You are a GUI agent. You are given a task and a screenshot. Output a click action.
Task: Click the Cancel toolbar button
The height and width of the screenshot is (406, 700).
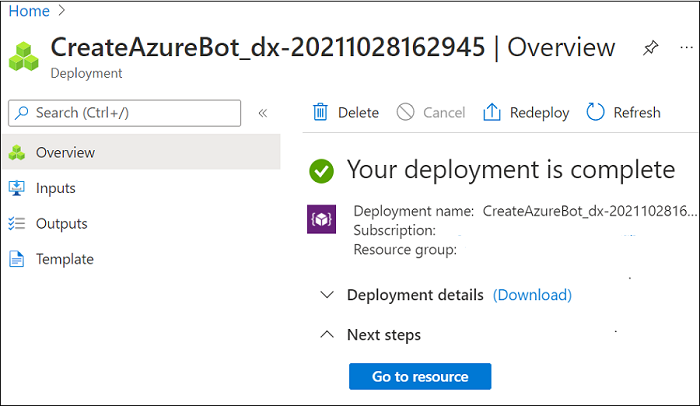pos(431,112)
